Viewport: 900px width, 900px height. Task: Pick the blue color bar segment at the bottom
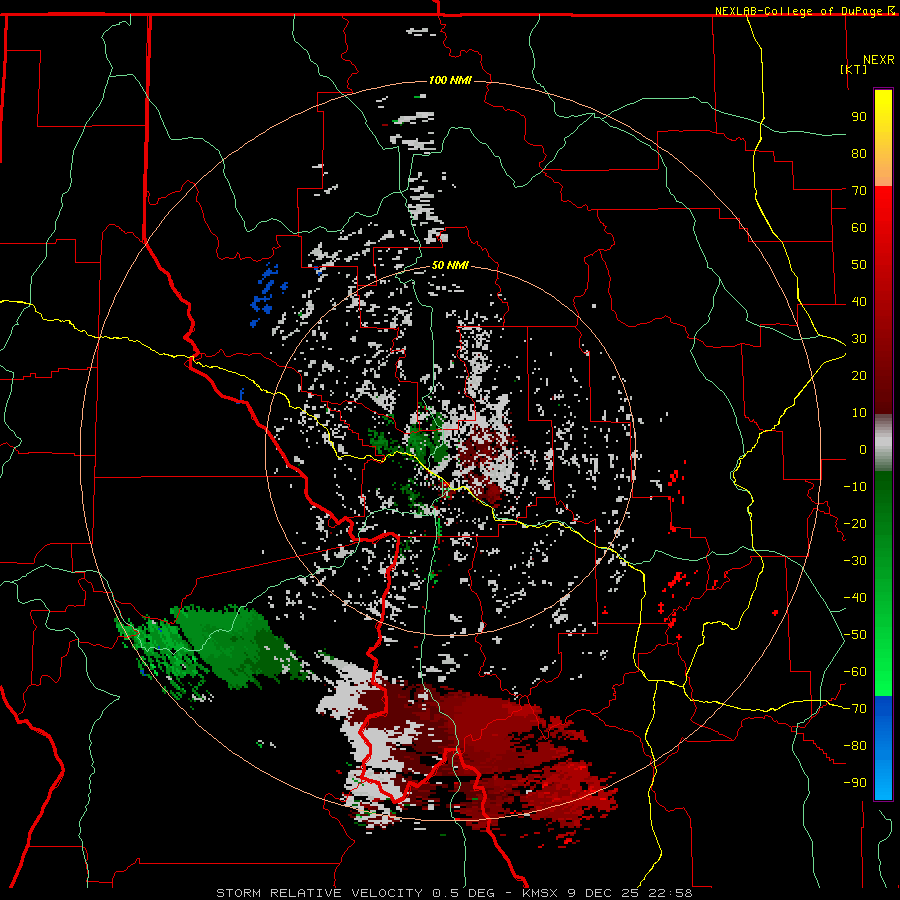[x=883, y=747]
